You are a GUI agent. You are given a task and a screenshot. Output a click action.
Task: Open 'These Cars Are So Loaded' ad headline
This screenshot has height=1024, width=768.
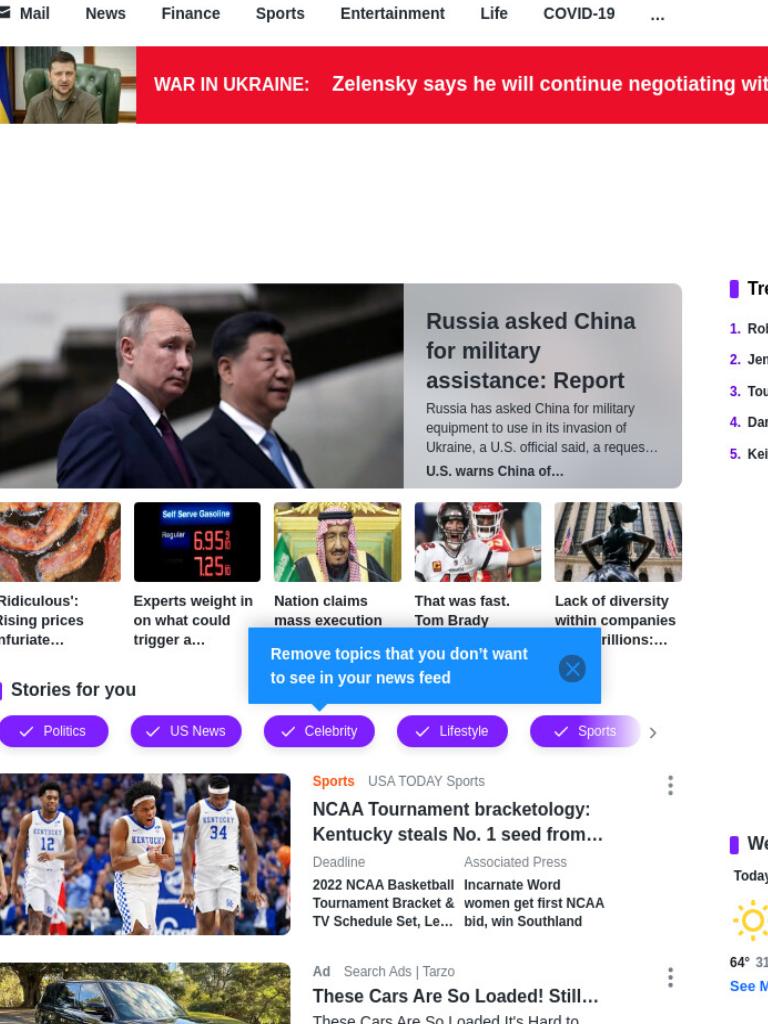tap(455, 996)
